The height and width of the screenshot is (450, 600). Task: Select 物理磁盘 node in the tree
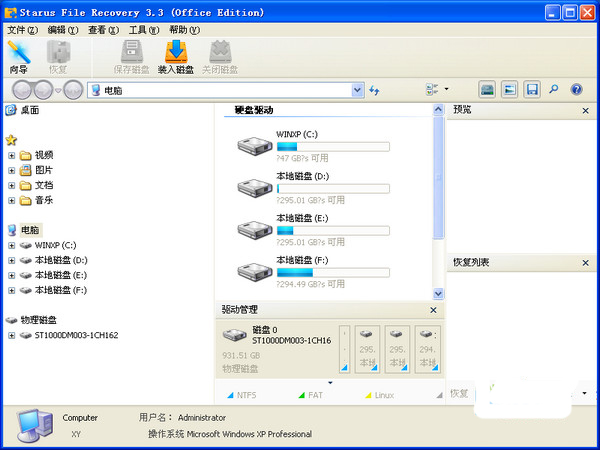(x=38, y=320)
